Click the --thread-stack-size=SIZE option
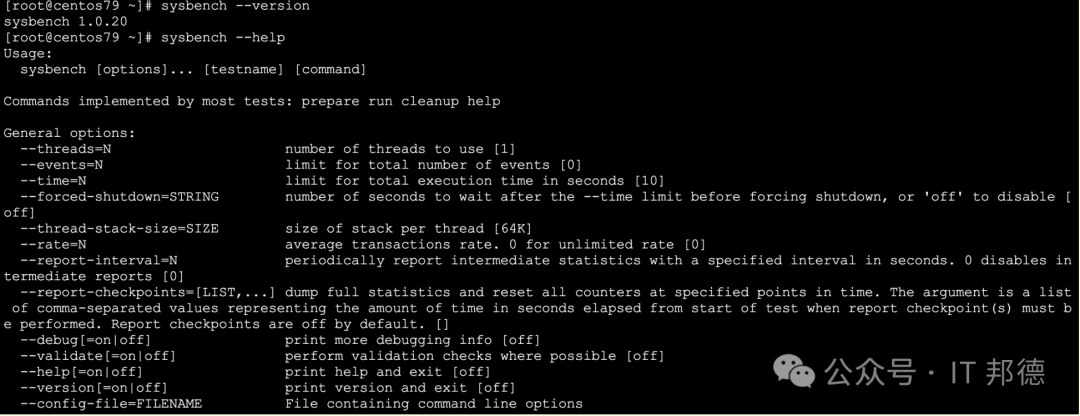Image resolution: width=1080 pixels, height=416 pixels. 119,228
